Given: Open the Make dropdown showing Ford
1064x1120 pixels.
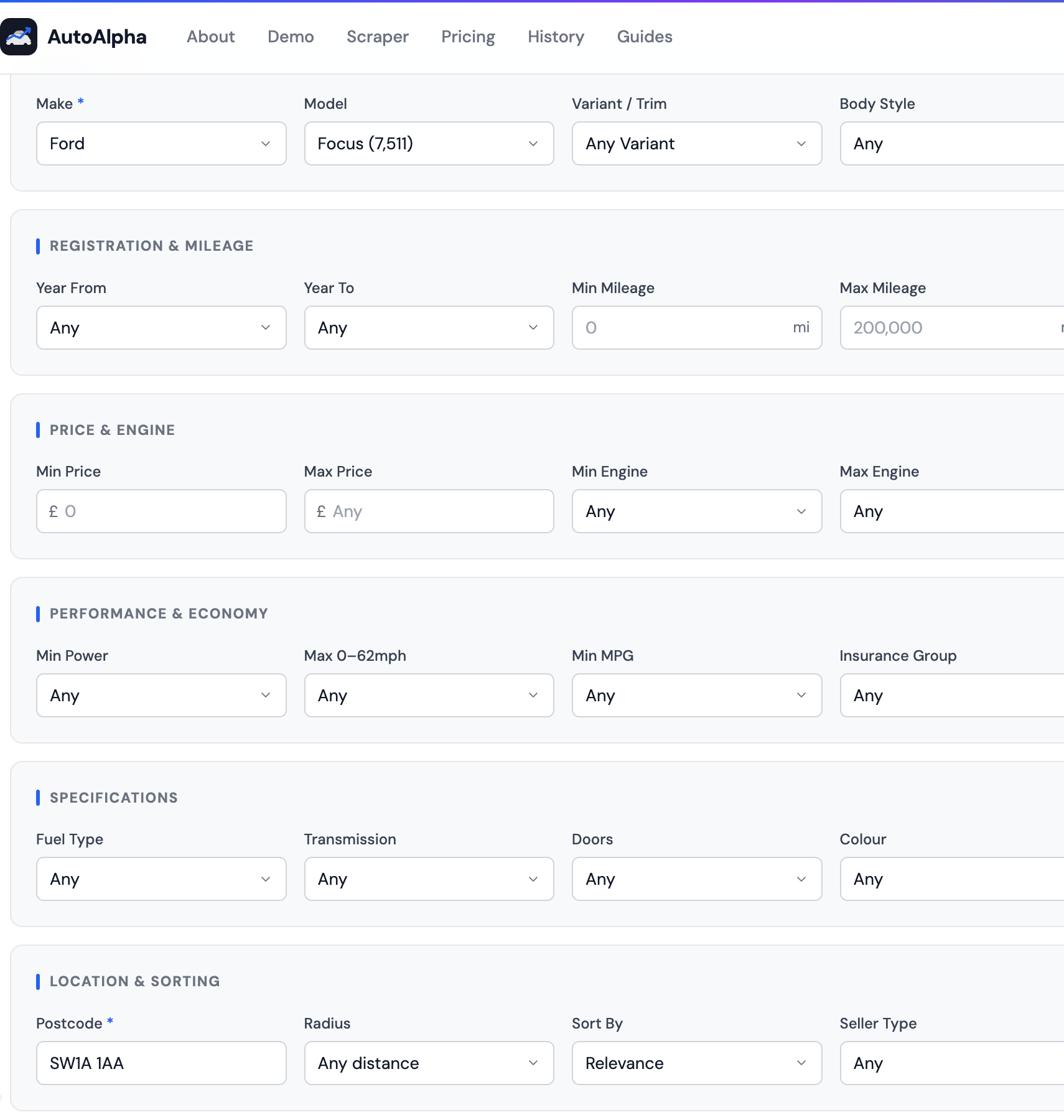Looking at the screenshot, I should pos(161,143).
